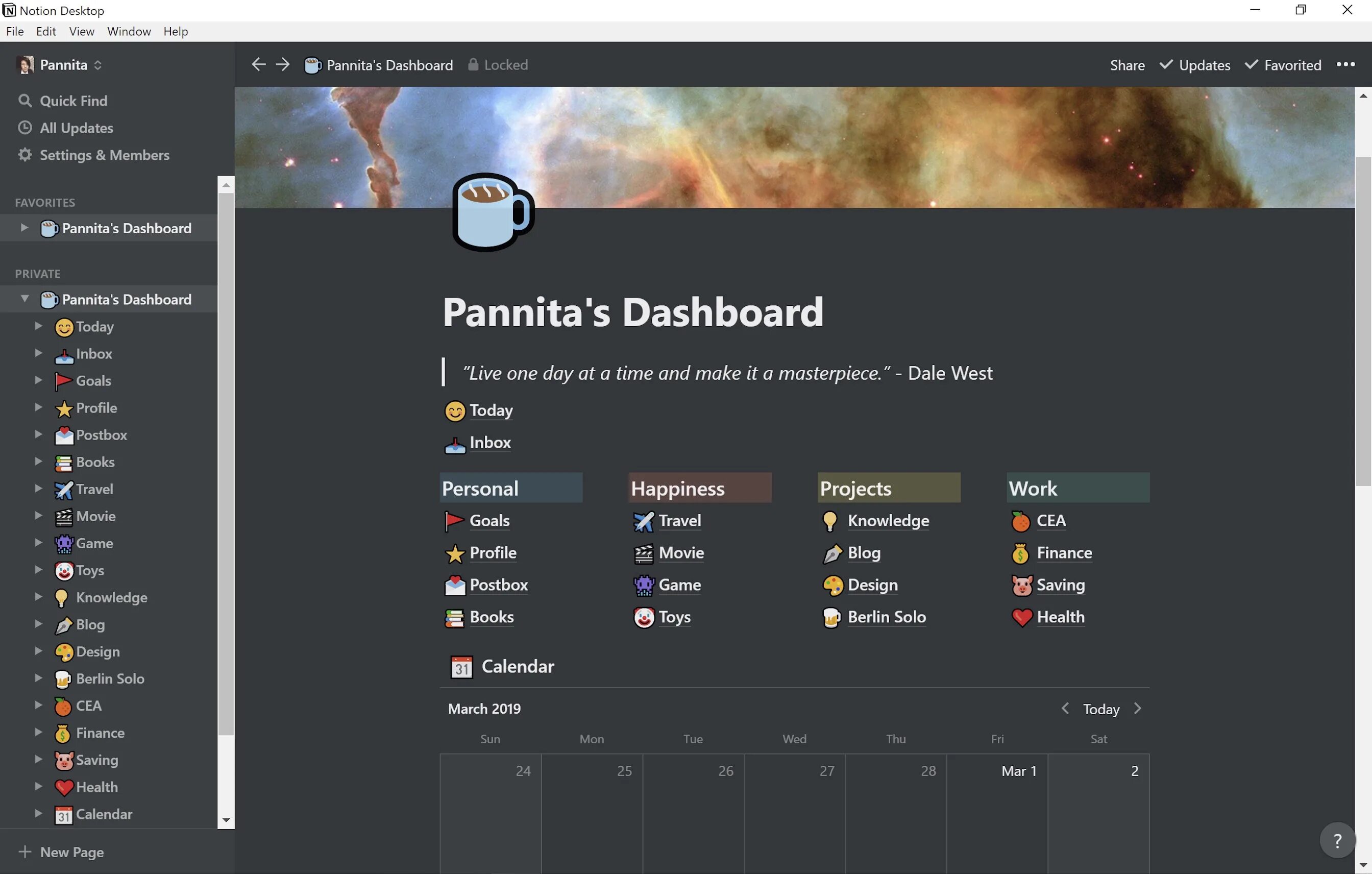
Task: Open the three-dots page menu
Action: [1345, 64]
